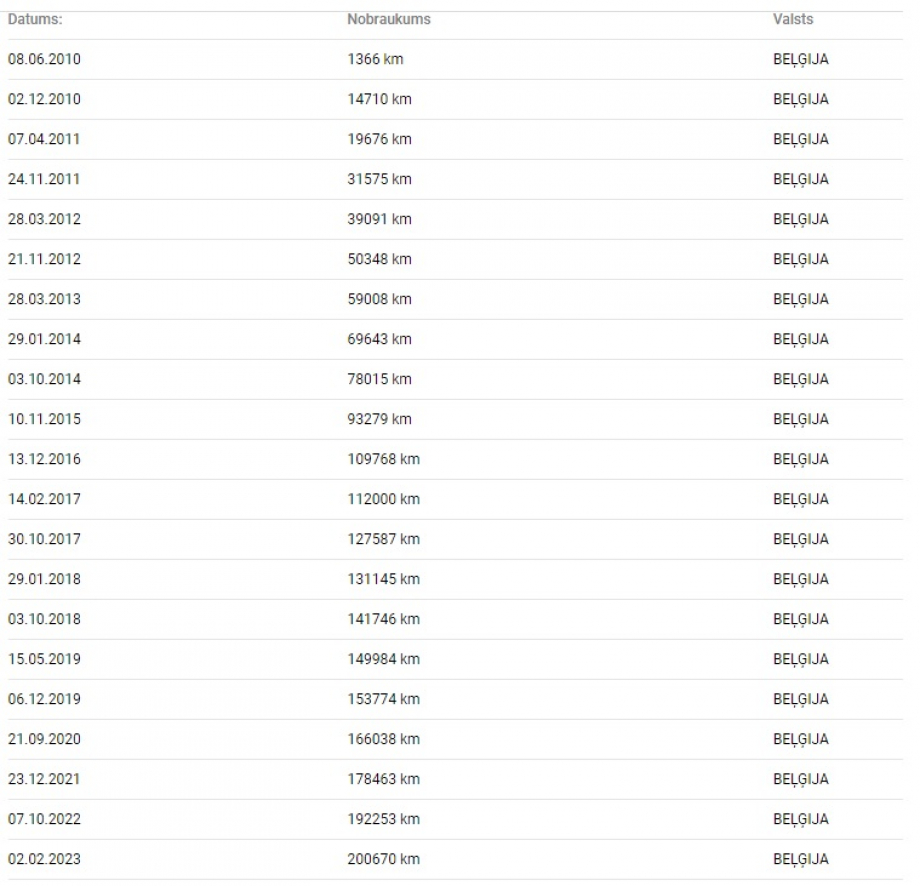
Task: Select the Nobraukums column header
Action: [x=388, y=19]
